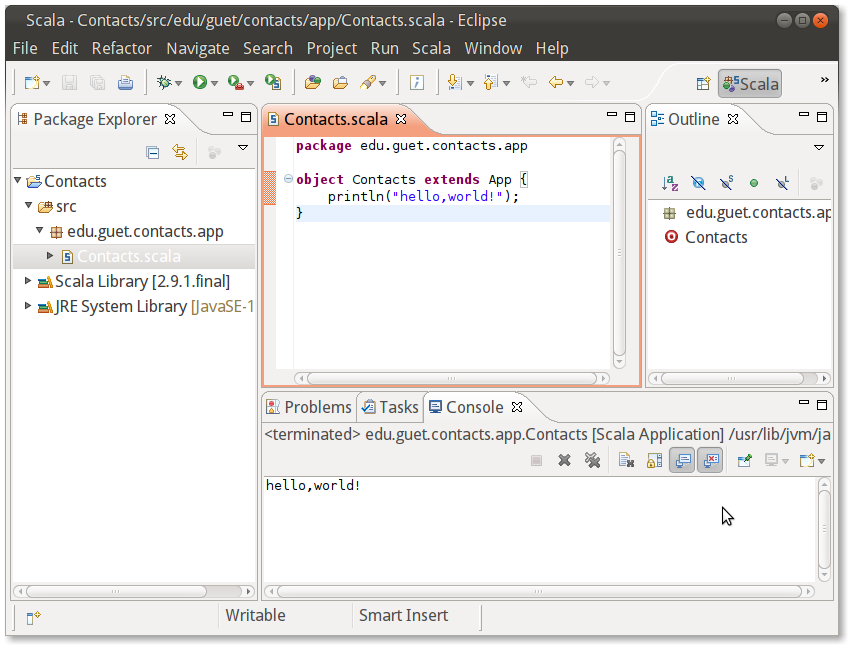Toggle Hide Static Members in the Outline
848x645 pixels.
[x=726, y=183]
